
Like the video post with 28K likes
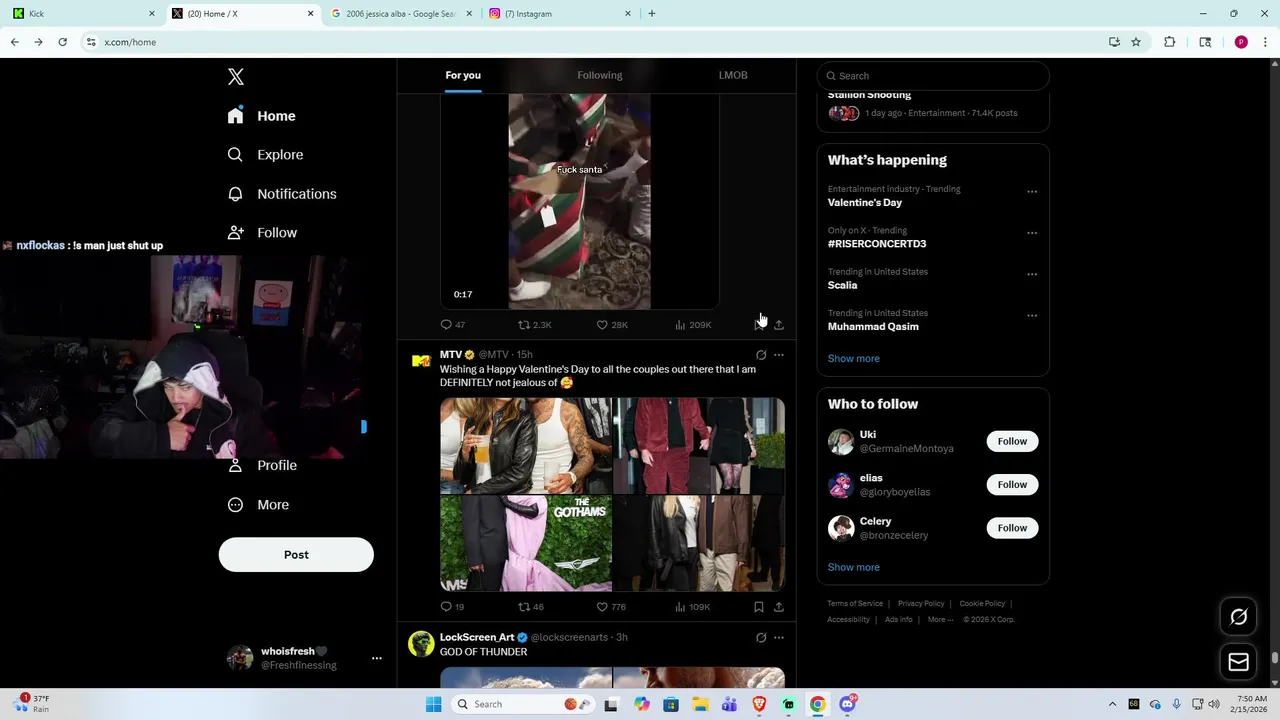[612, 325]
